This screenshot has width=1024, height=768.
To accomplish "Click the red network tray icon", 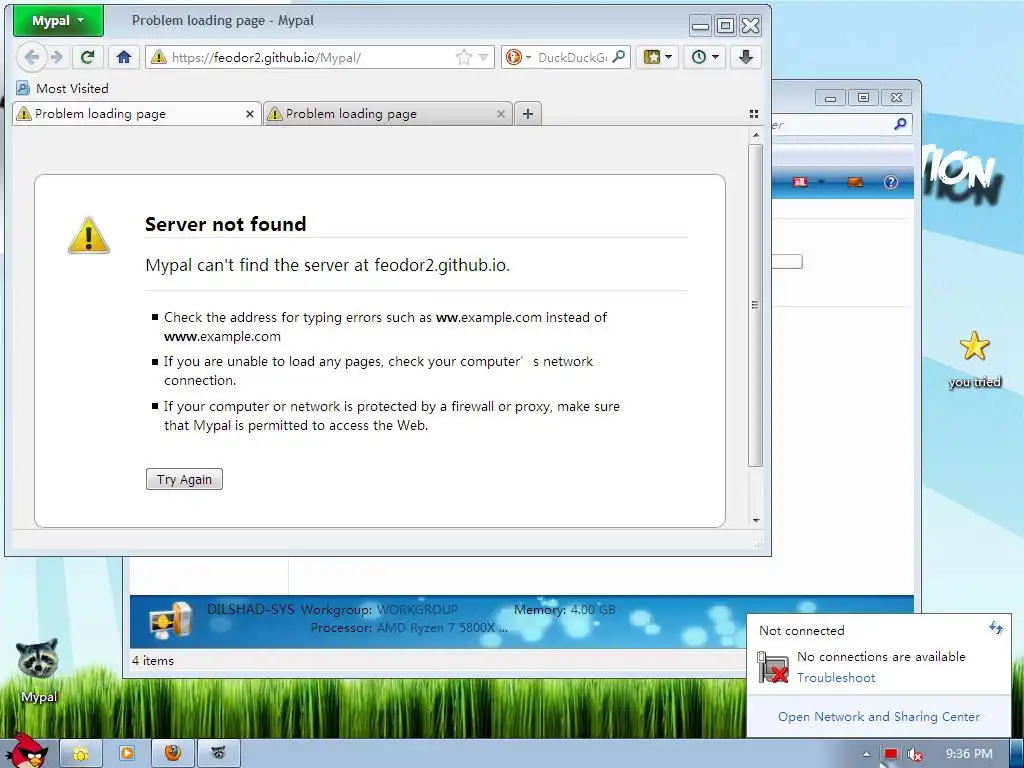I will 891,754.
